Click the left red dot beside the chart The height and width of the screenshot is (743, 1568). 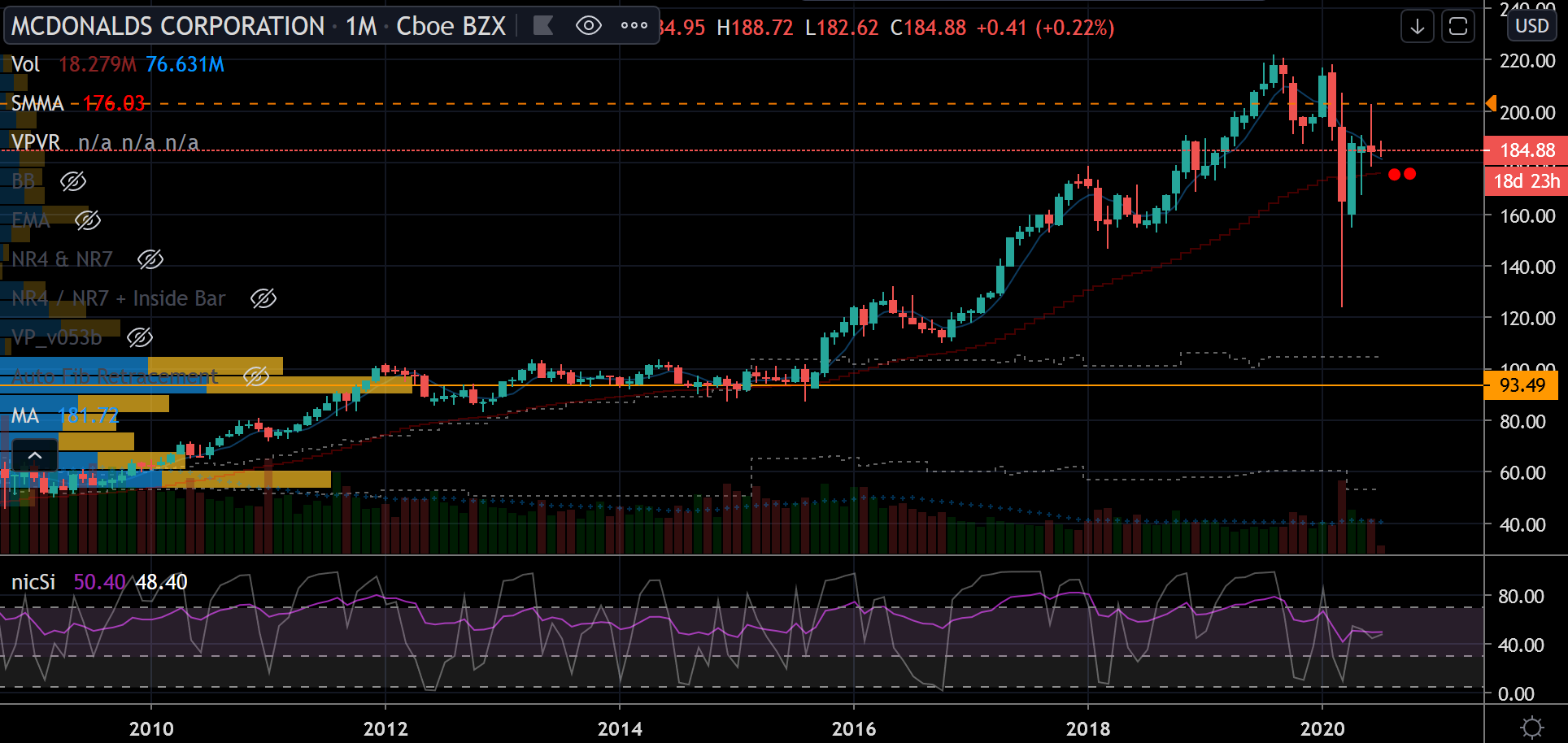pos(1395,174)
